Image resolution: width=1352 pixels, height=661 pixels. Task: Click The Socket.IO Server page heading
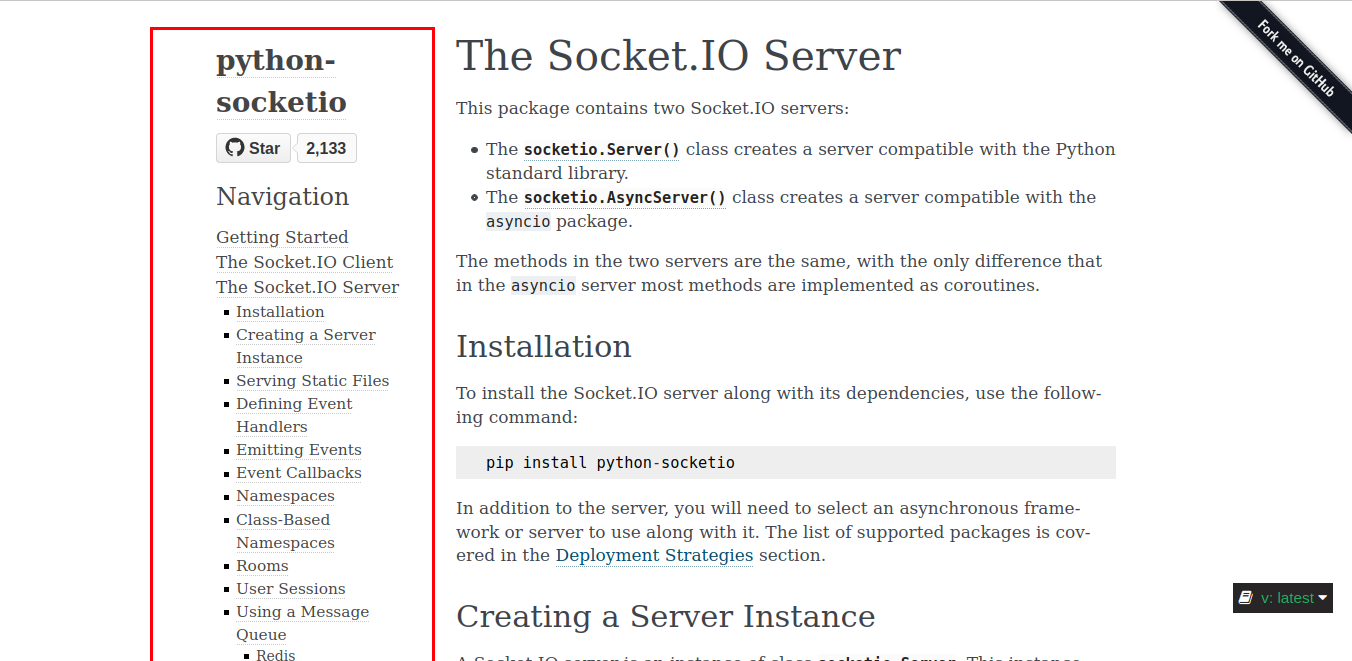(678, 56)
